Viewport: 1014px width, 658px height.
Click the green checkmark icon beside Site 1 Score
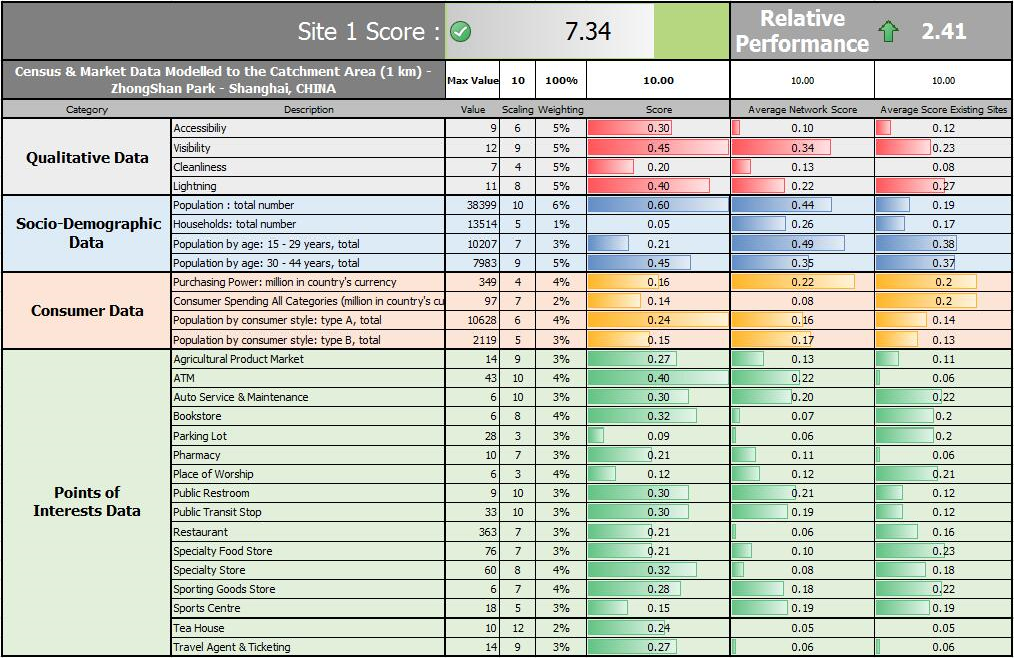click(x=460, y=31)
